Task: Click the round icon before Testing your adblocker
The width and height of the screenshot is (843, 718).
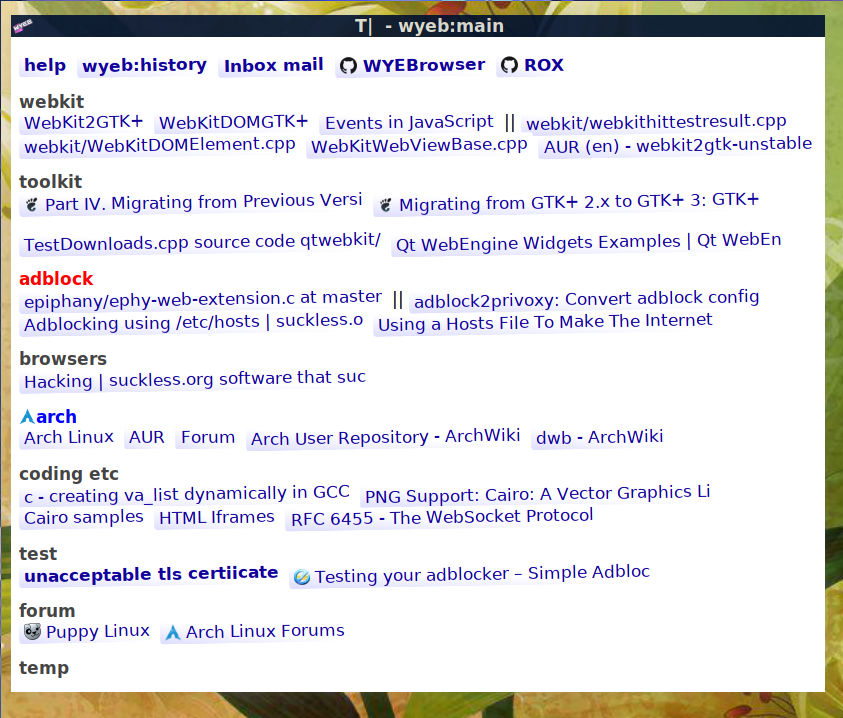Action: click(302, 577)
